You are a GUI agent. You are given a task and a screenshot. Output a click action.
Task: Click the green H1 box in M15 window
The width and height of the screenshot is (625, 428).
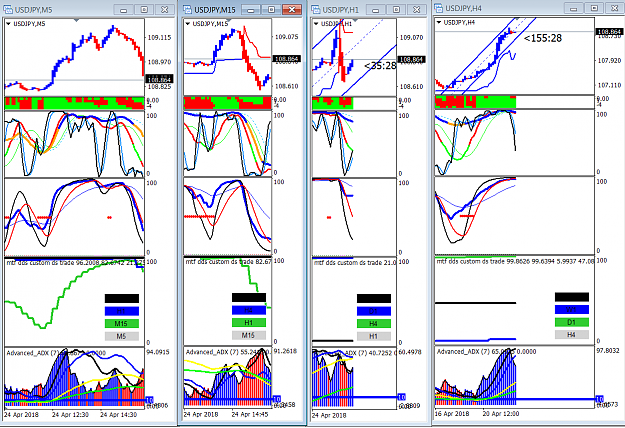249,323
